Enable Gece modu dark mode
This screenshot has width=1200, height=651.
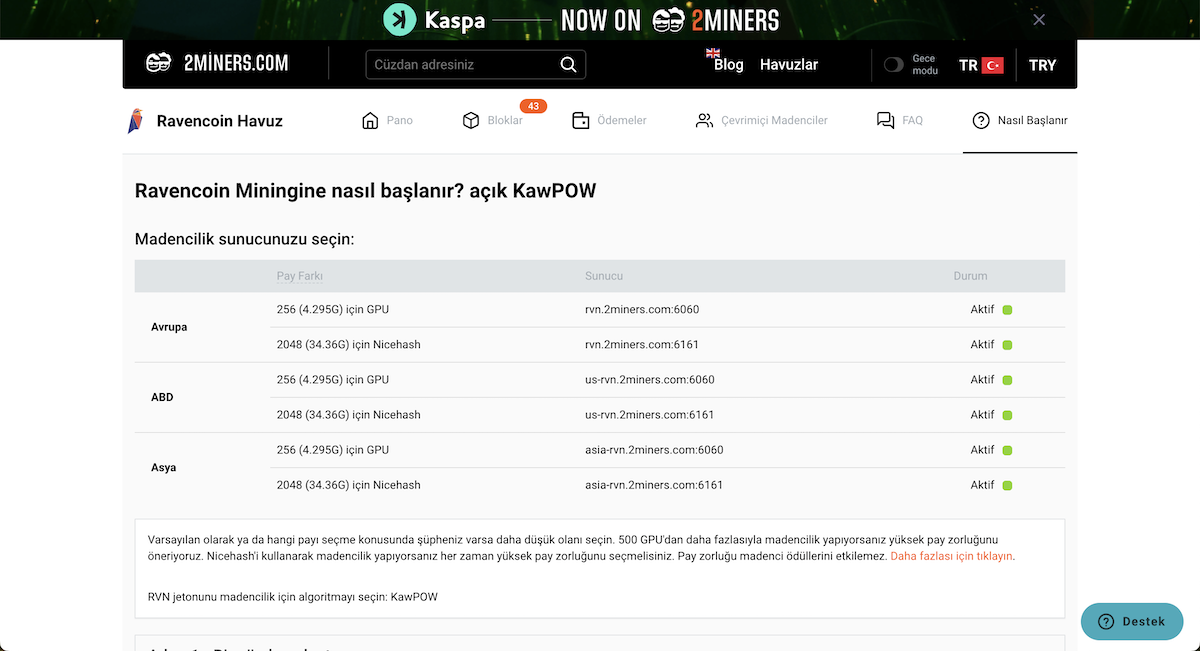893,63
